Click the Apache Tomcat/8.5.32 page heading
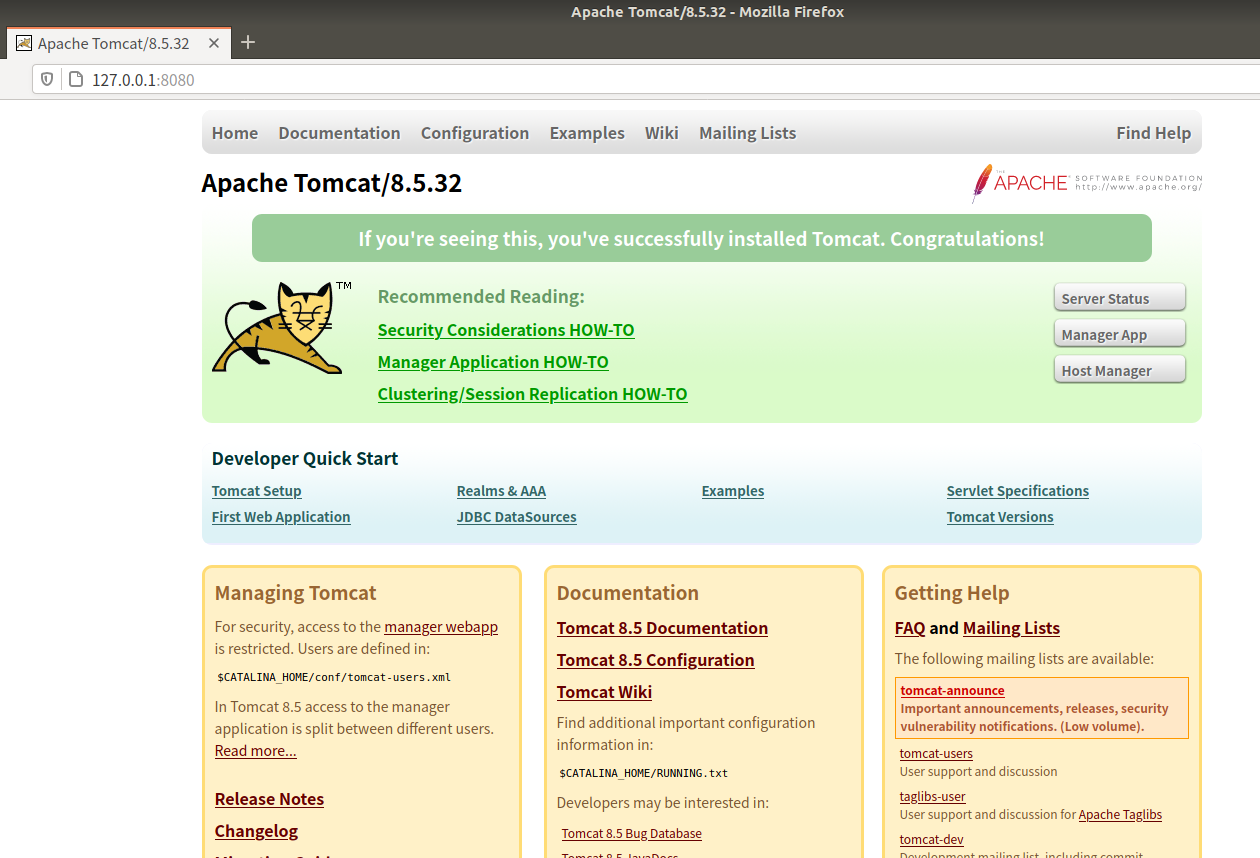Viewport: 1260px width, 858px height. pyautogui.click(x=332, y=184)
